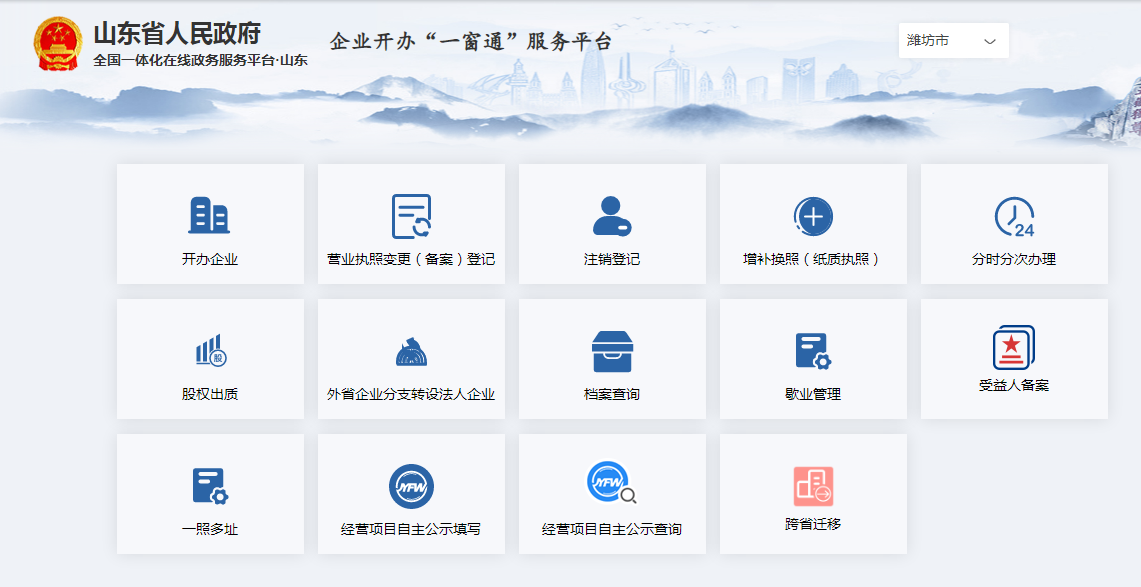Click the 受益人备案 text label
This screenshot has width=1141, height=587.
point(1014,386)
